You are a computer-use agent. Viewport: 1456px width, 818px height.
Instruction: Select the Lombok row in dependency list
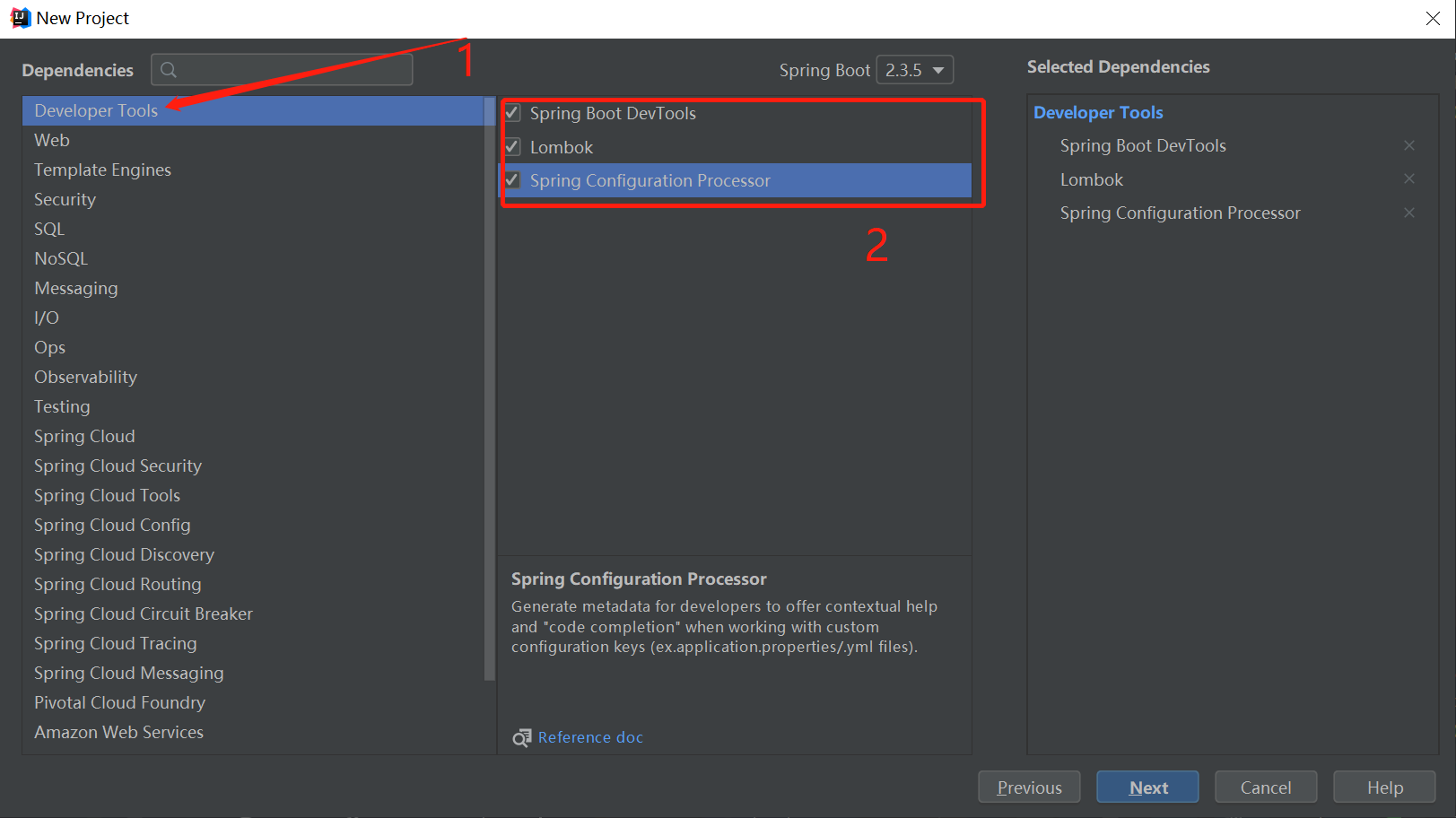click(736, 147)
